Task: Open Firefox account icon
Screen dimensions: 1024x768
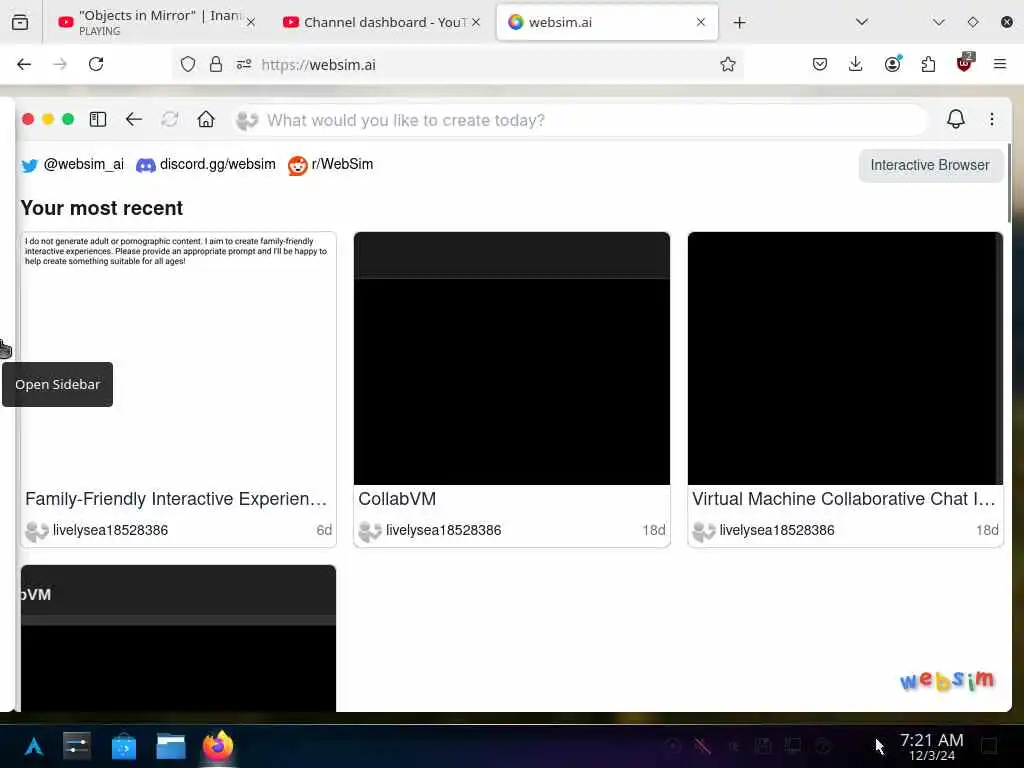Action: (892, 64)
